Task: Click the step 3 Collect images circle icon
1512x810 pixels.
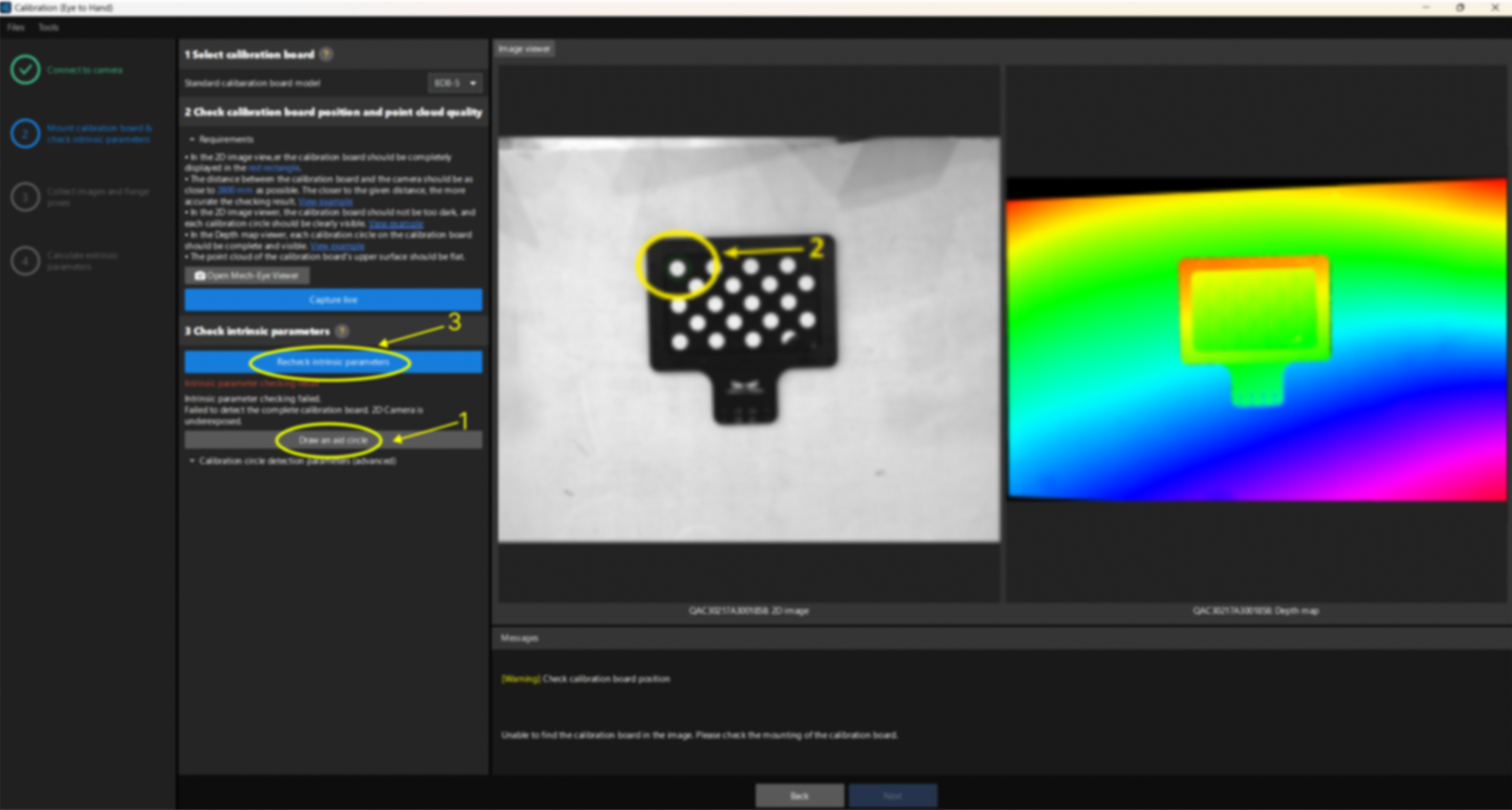Action: tap(25, 197)
